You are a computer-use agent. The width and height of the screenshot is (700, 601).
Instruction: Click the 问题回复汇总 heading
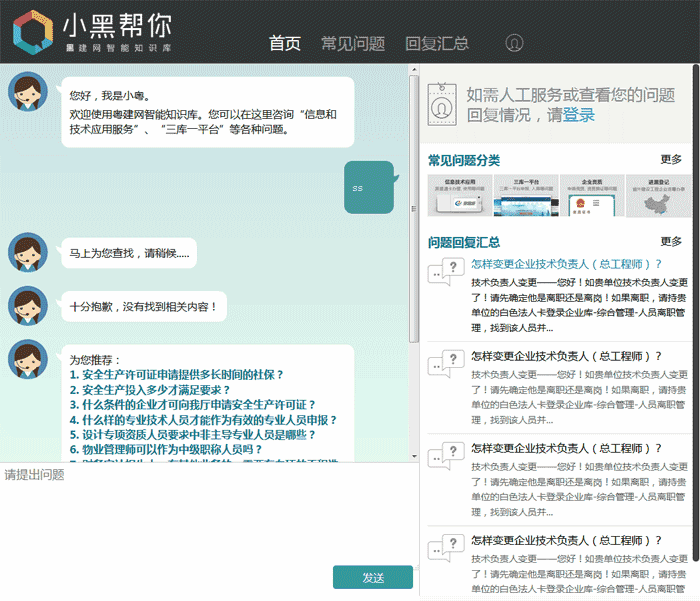tap(464, 242)
